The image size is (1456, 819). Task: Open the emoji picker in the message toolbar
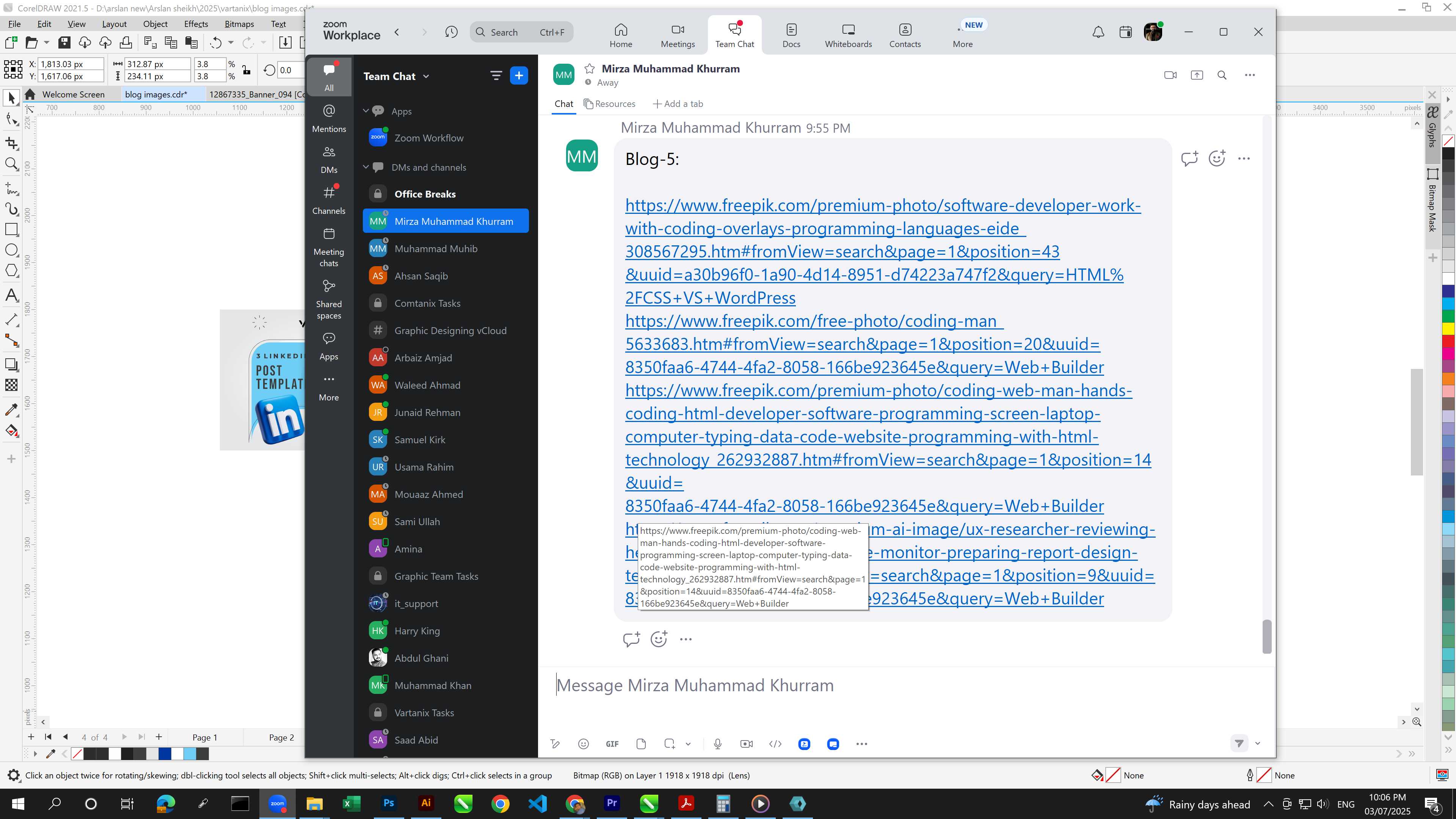[583, 744]
